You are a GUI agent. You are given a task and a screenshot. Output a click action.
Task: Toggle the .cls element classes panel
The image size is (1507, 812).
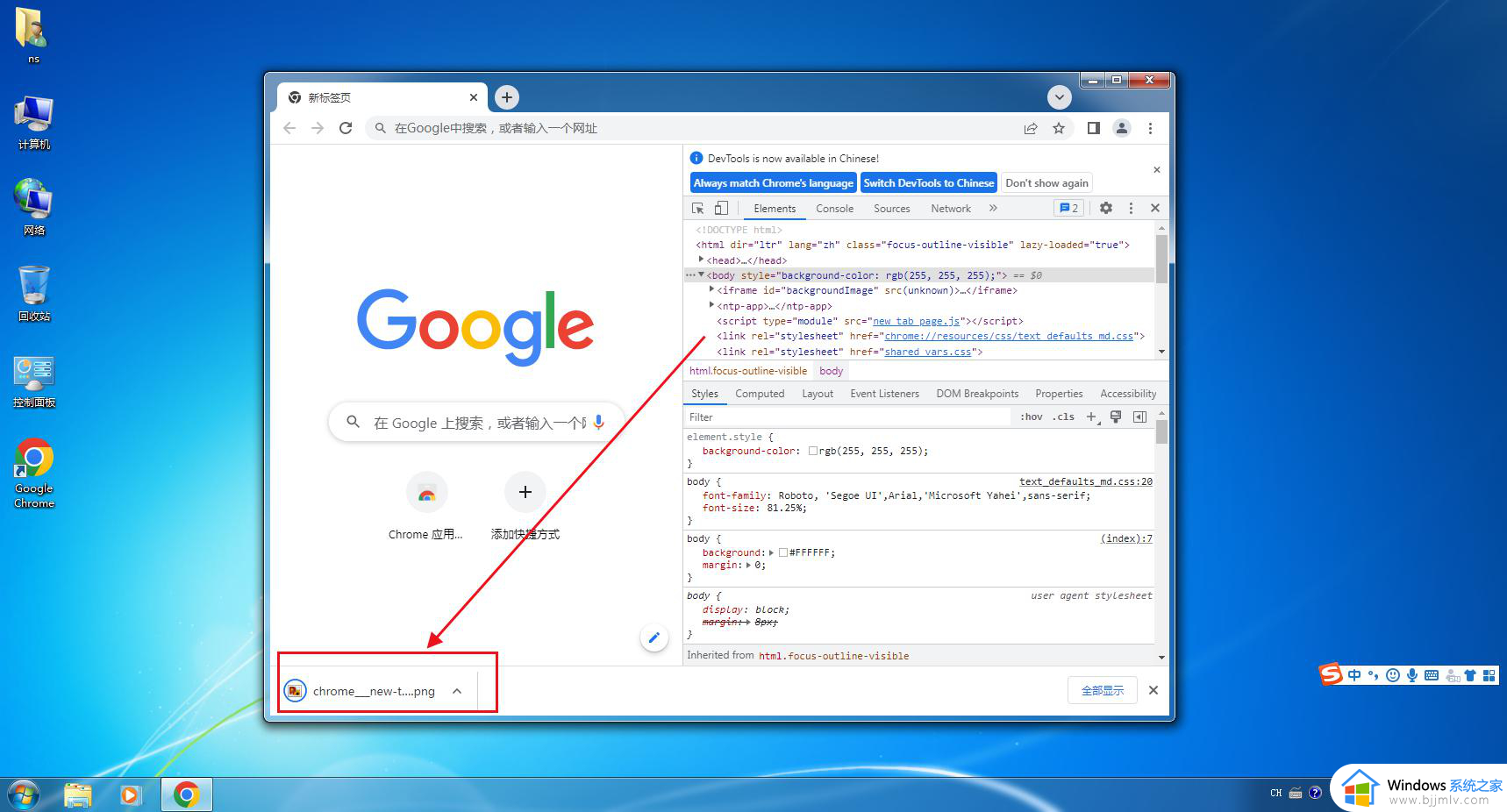click(x=1063, y=417)
